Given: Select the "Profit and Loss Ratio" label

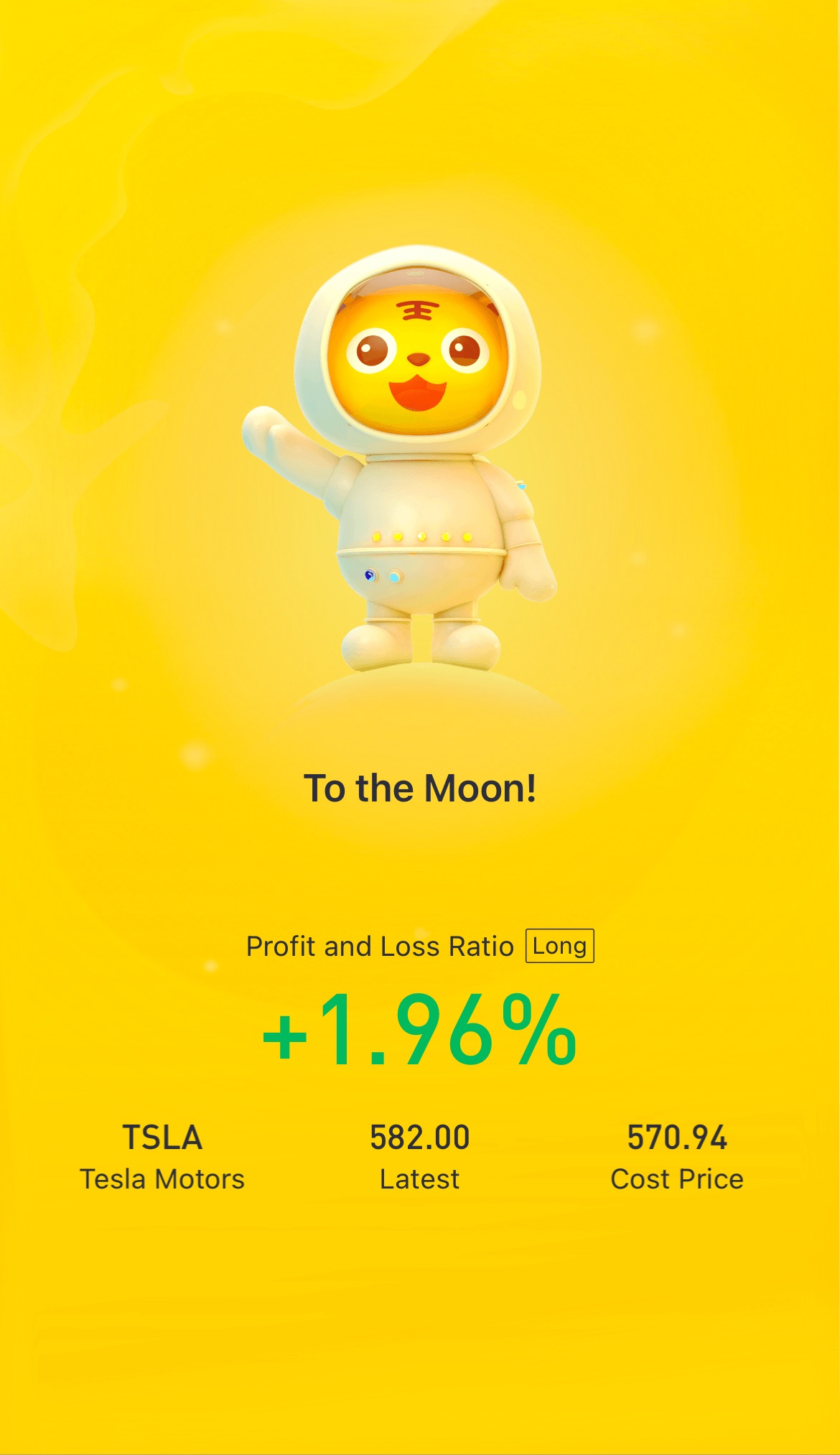Looking at the screenshot, I should tap(380, 947).
